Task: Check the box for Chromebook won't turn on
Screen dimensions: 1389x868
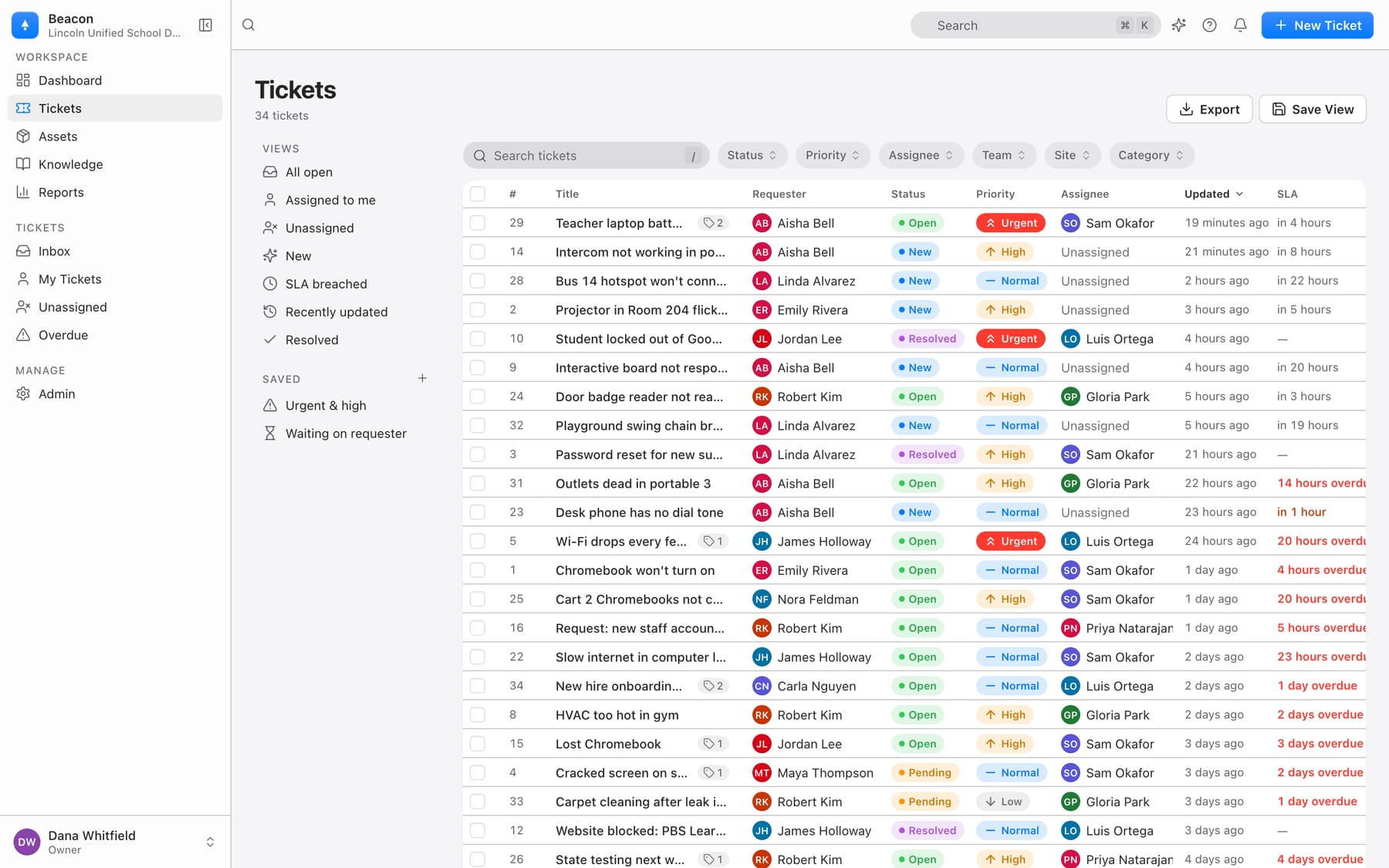Action: (478, 570)
